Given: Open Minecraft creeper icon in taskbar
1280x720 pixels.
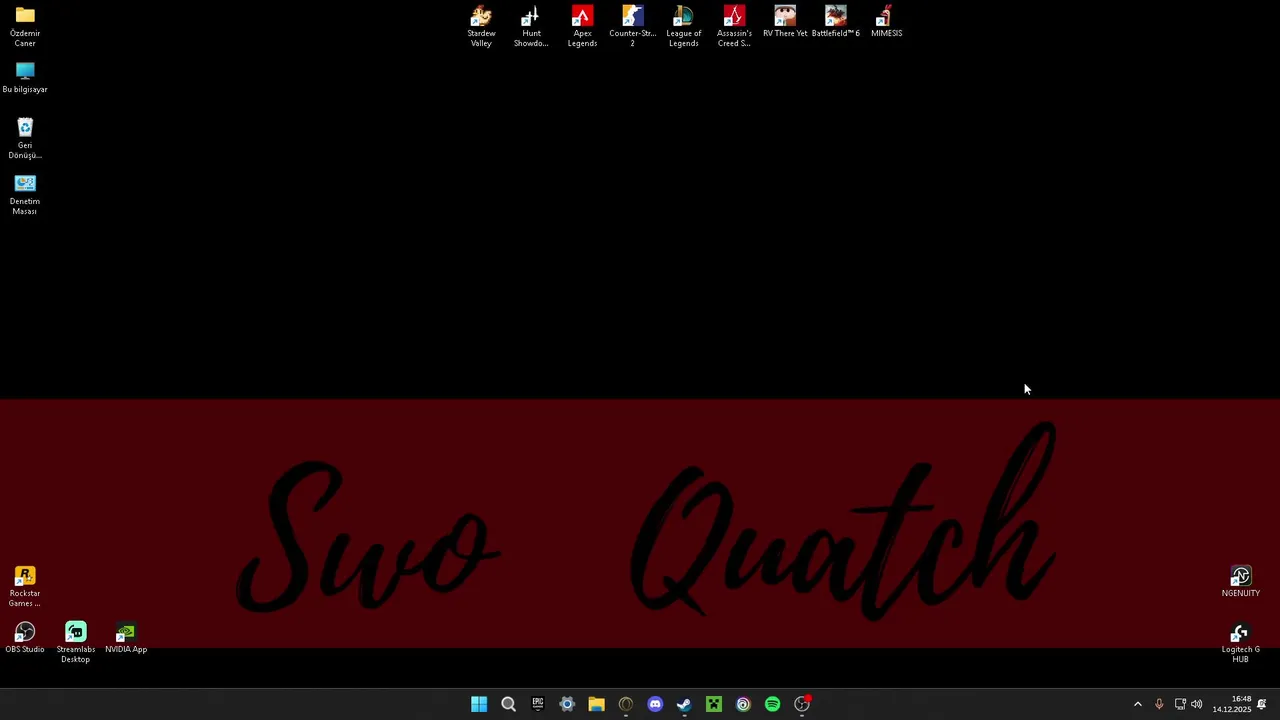Looking at the screenshot, I should [x=714, y=704].
